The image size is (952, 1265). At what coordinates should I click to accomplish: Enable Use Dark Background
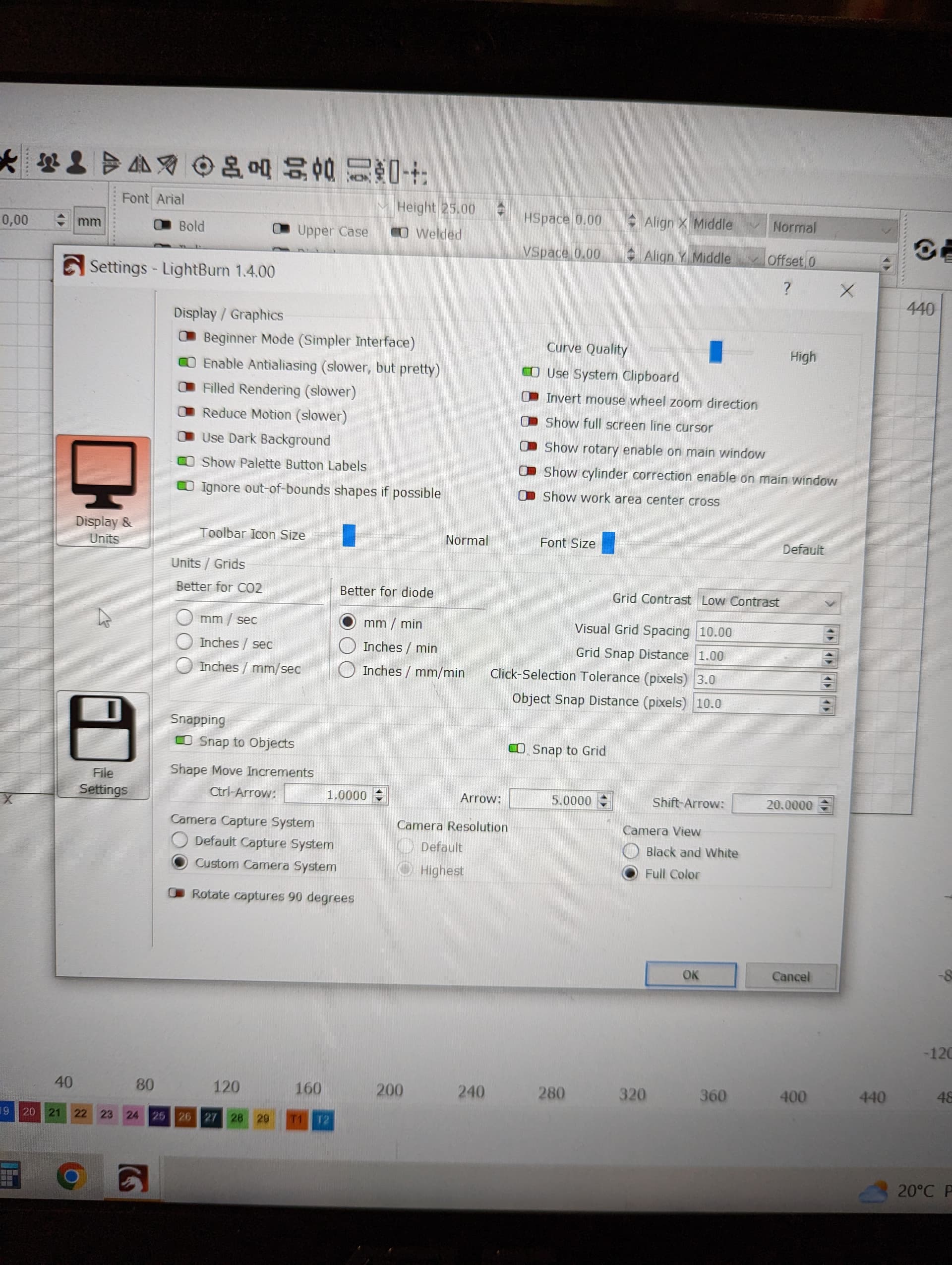pyautogui.click(x=186, y=437)
